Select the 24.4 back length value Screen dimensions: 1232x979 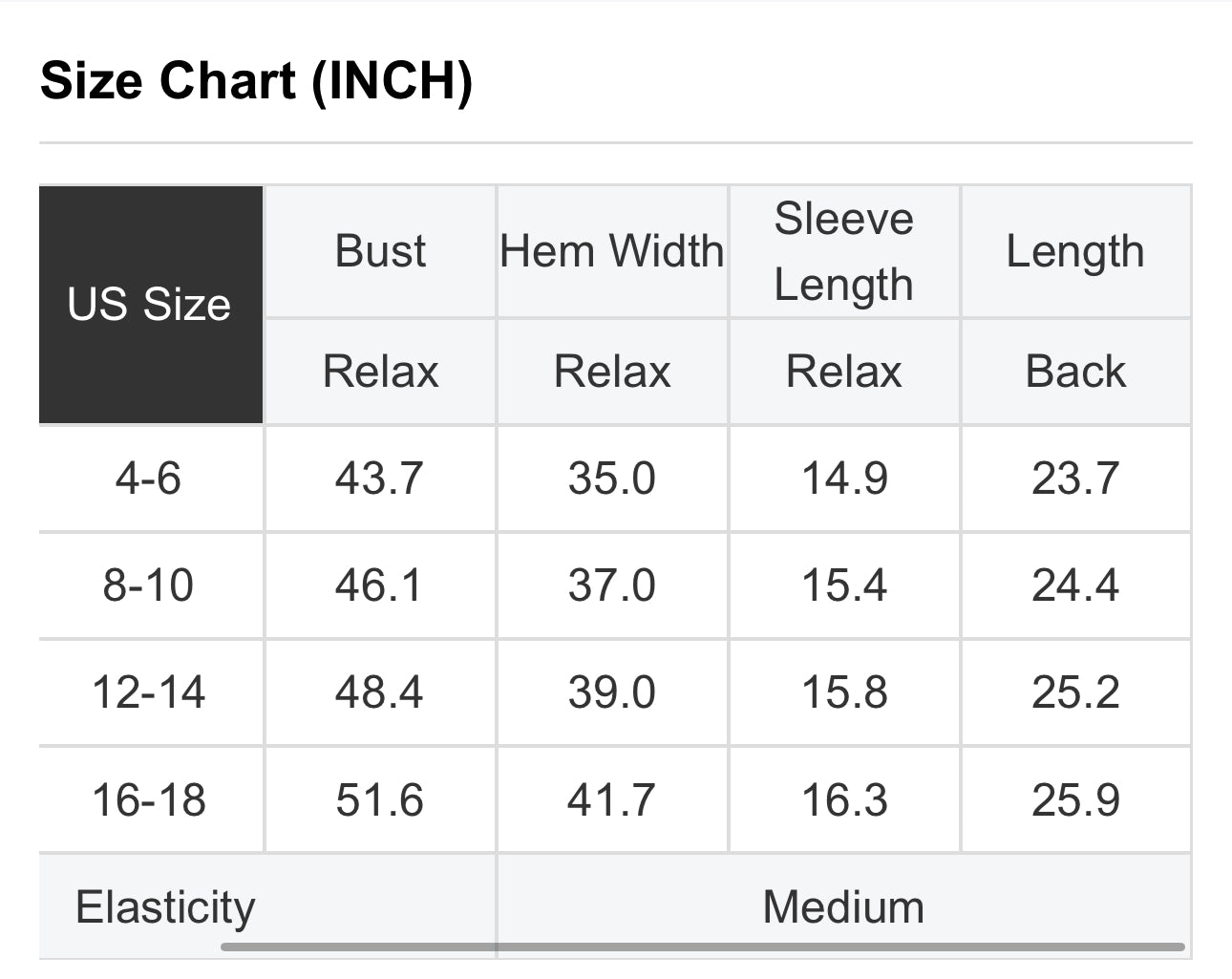(1075, 585)
